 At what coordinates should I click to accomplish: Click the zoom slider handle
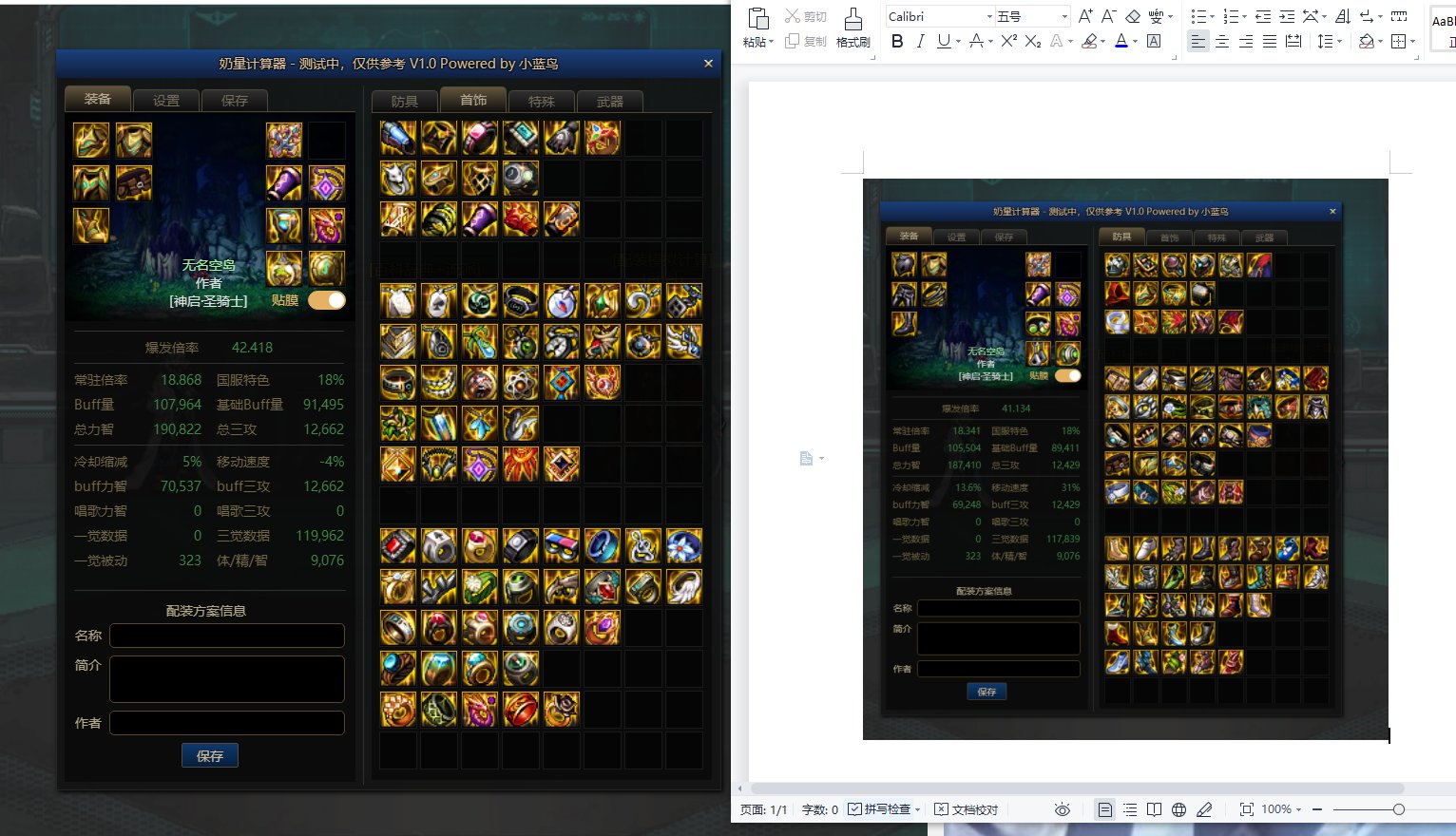(1398, 809)
